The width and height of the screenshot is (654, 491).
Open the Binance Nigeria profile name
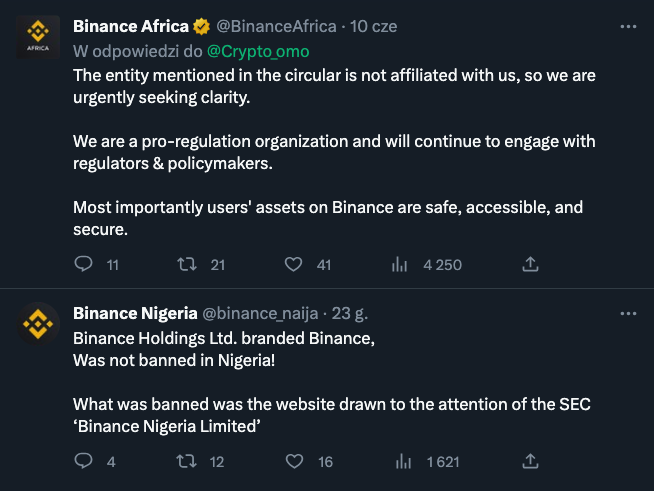[x=135, y=313]
